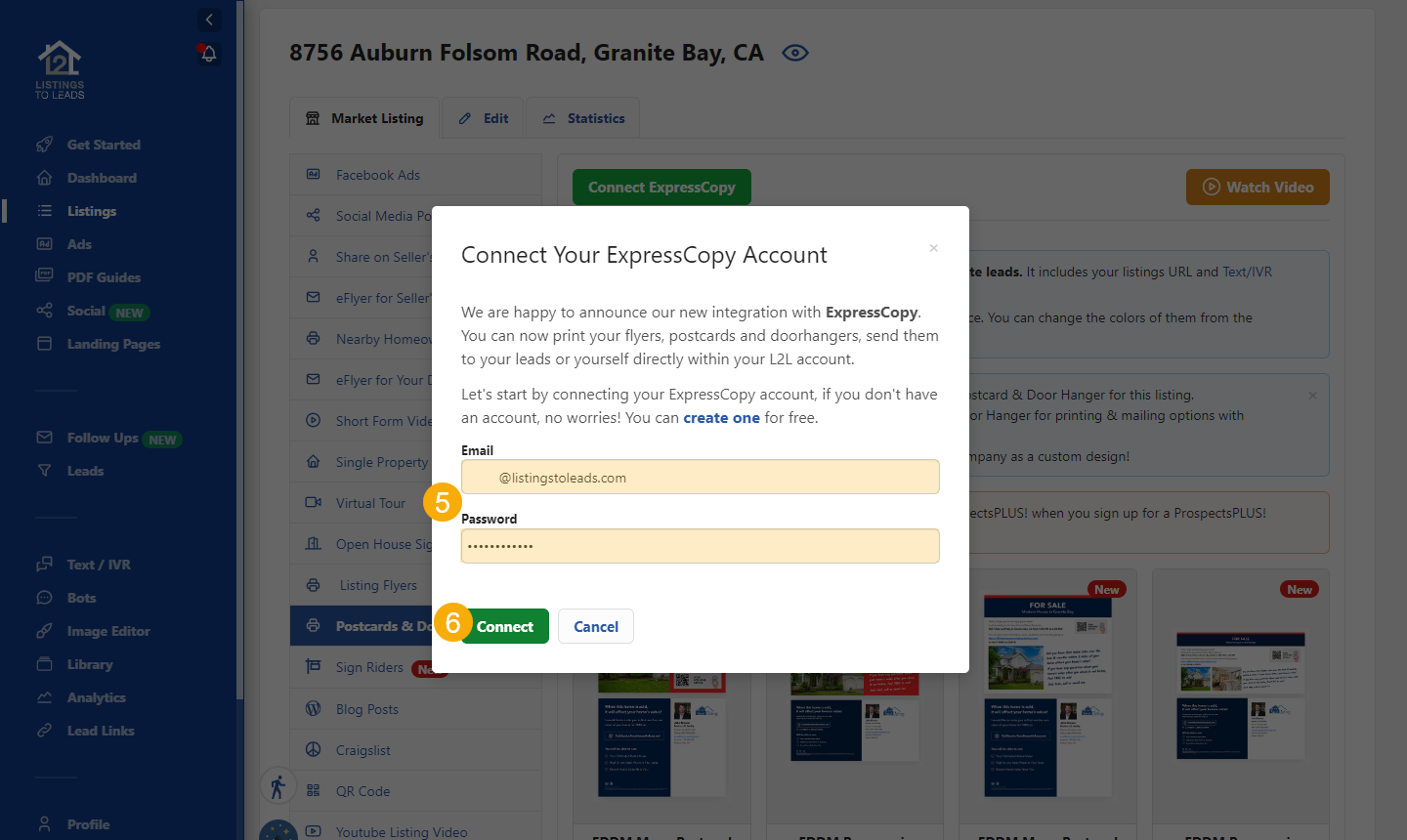The image size is (1407, 840).
Task: Cancel the ExpressCopy connection dialog
Action: (596, 626)
